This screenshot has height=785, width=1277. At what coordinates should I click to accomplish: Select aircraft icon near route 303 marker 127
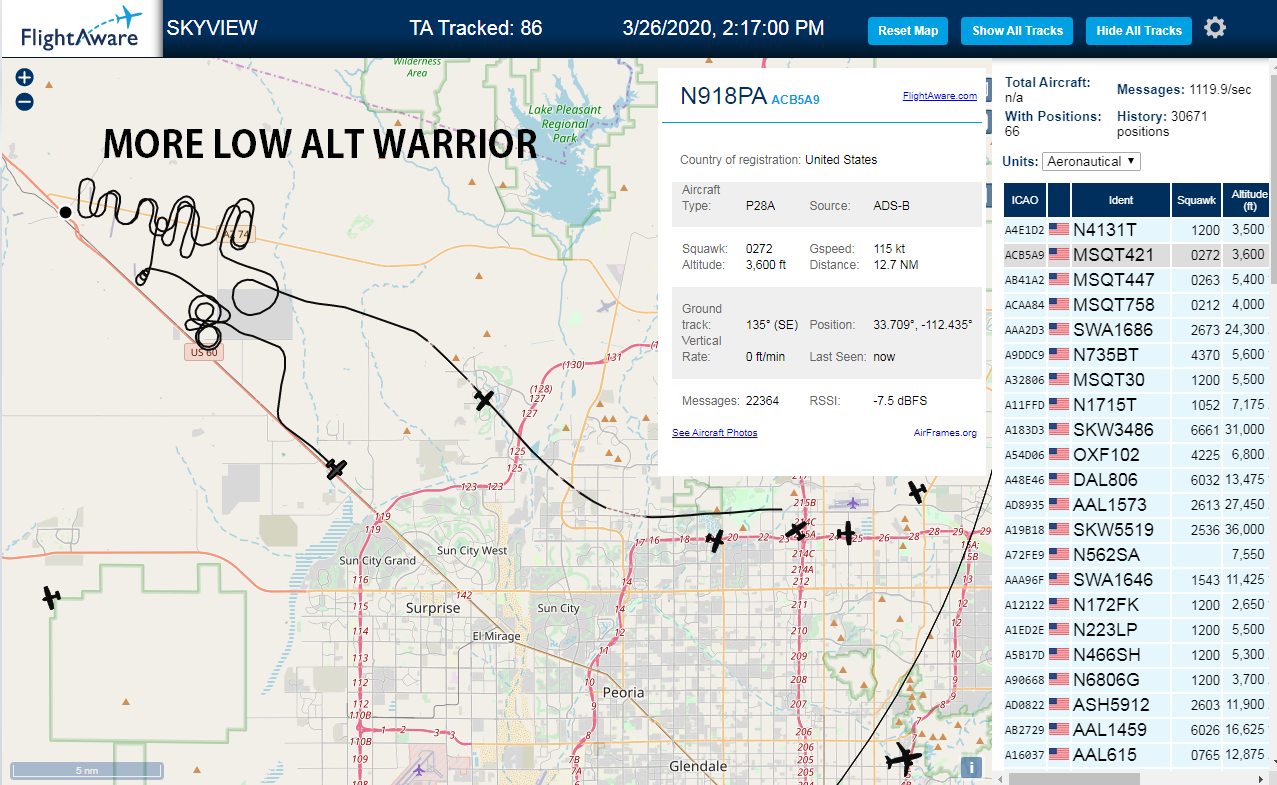point(485,400)
